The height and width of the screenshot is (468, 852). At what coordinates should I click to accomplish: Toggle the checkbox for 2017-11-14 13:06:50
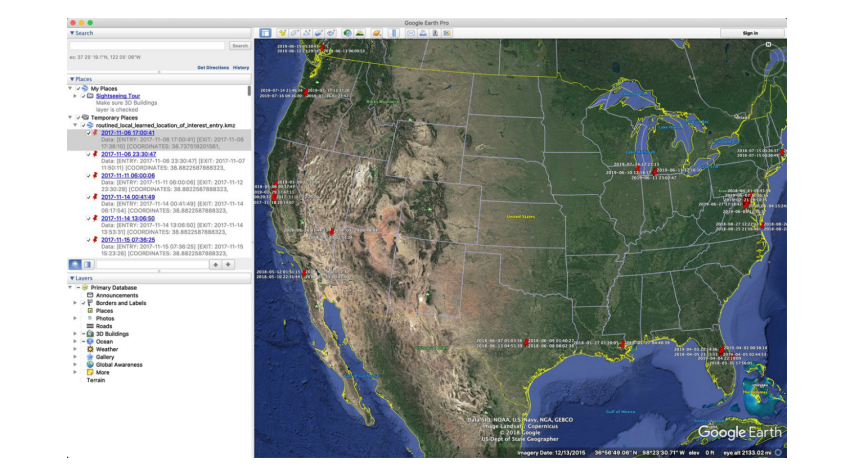click(89, 218)
